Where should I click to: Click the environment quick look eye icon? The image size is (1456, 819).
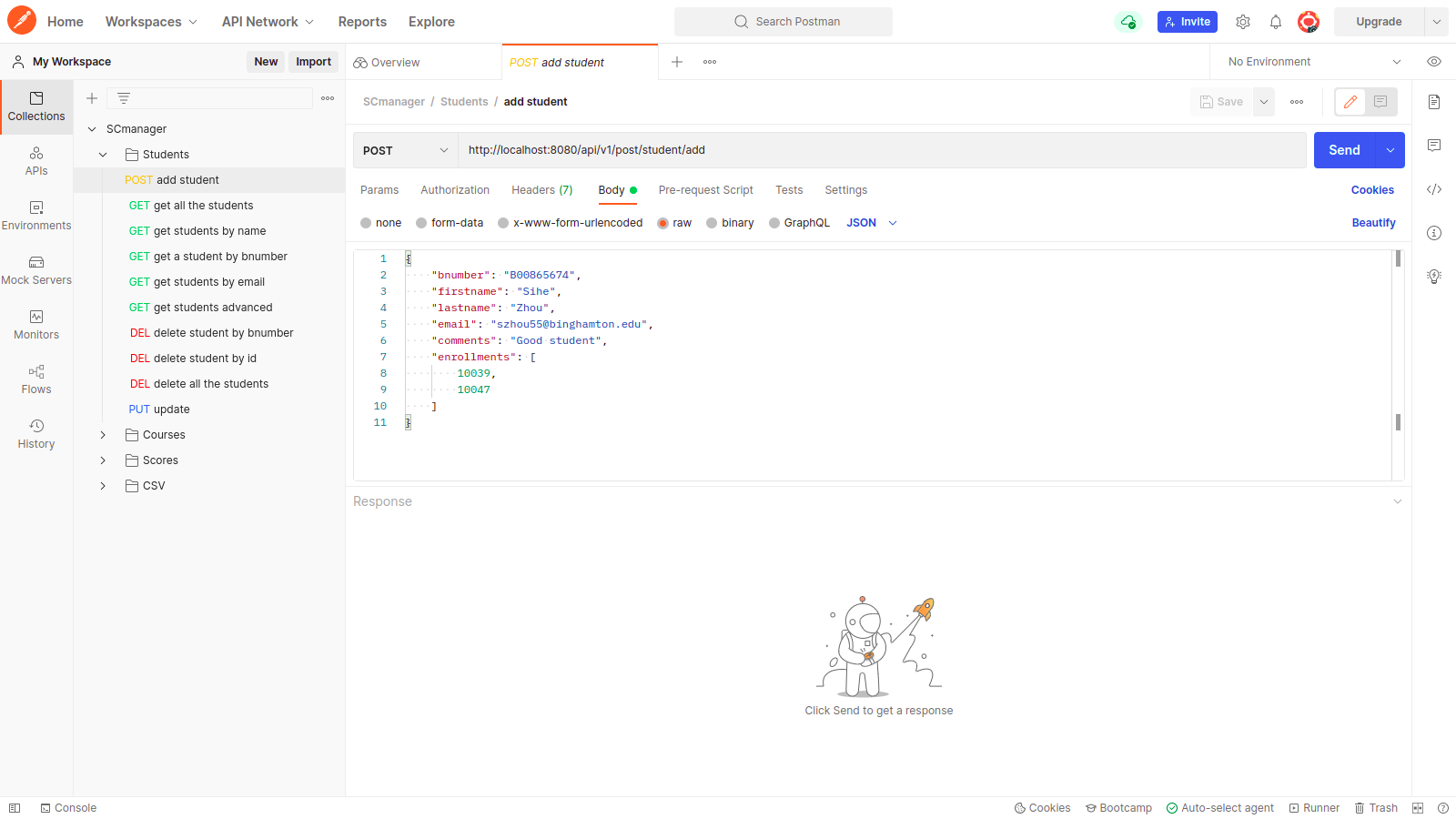tap(1434, 62)
